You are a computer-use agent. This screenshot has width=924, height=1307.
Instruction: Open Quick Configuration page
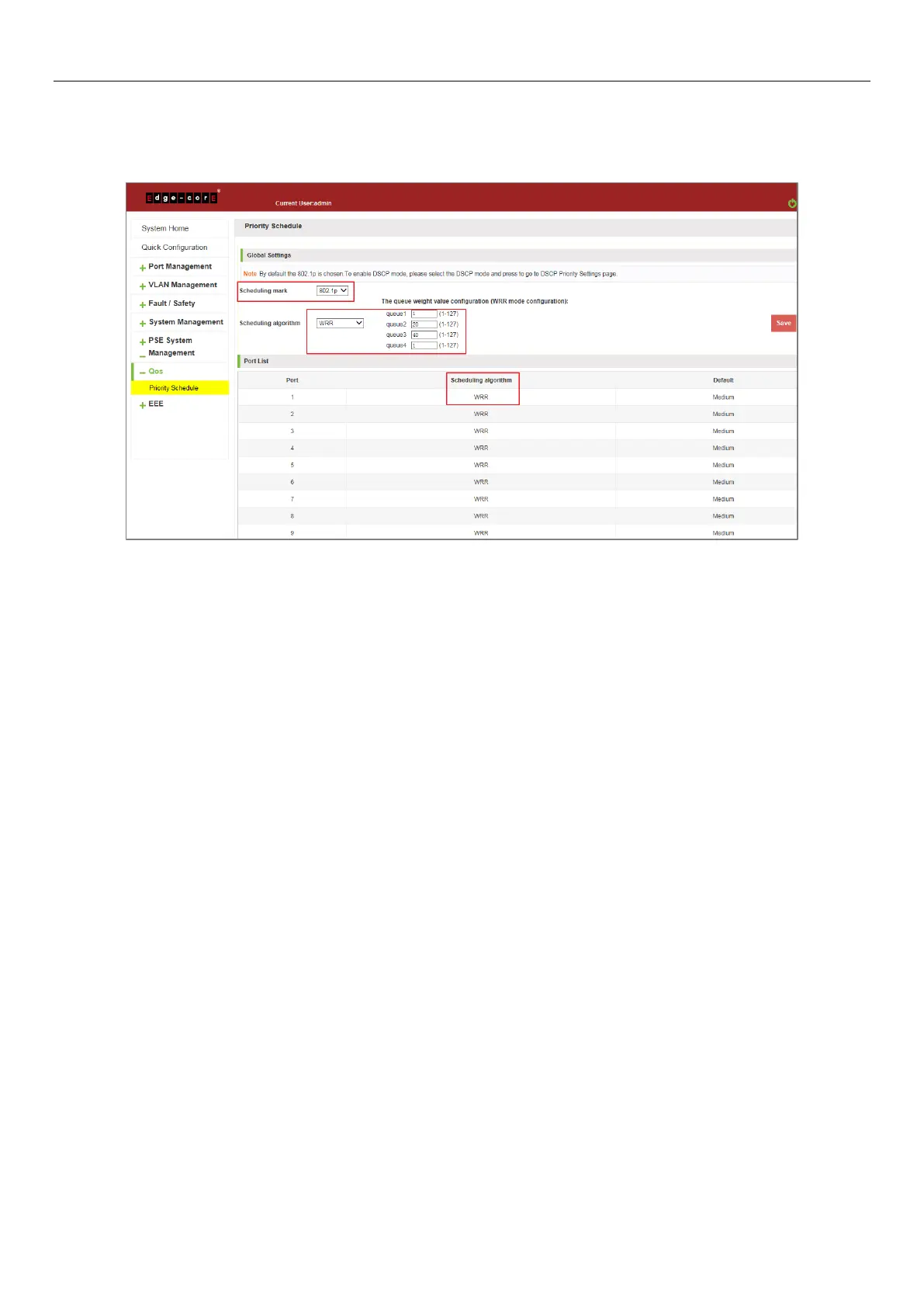(174, 248)
